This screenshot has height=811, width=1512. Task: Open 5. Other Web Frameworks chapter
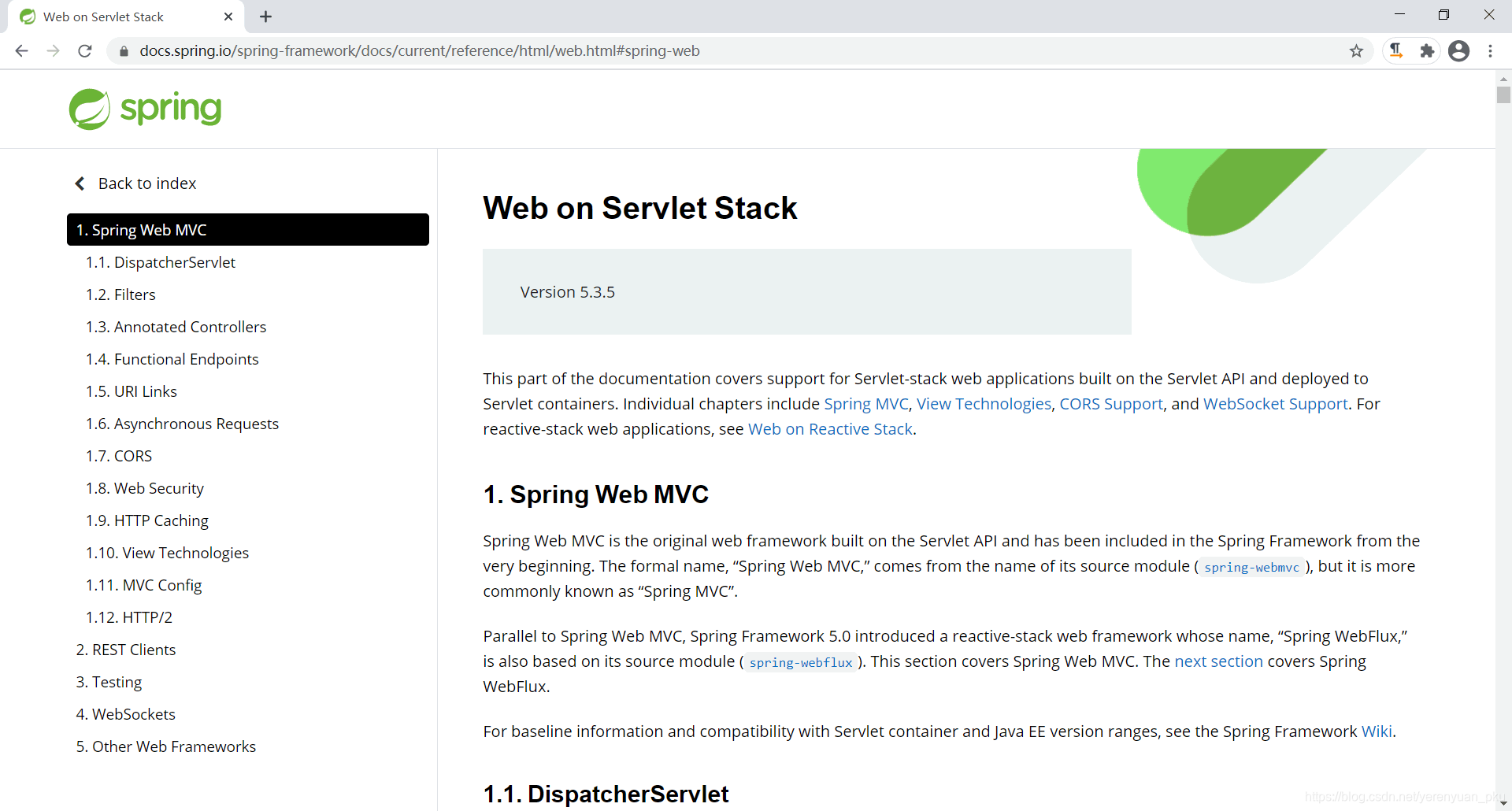click(166, 746)
